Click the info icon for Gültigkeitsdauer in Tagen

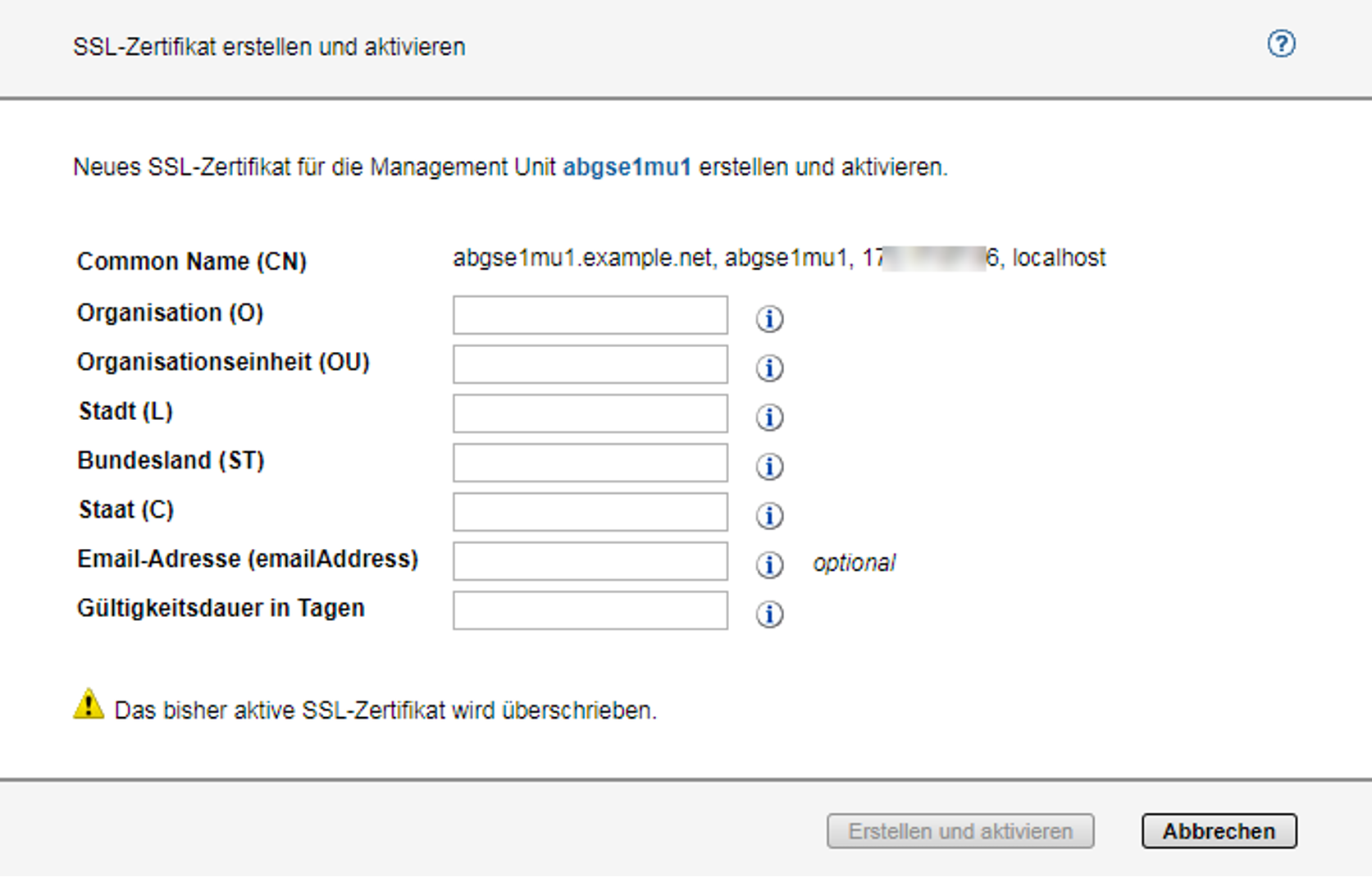[768, 614]
